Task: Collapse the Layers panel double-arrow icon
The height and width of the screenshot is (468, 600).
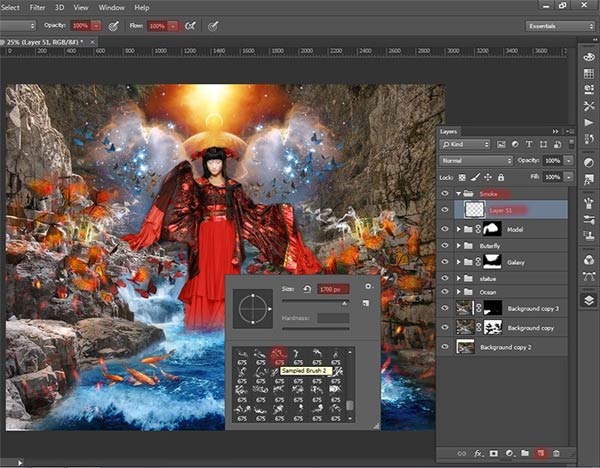Action: [555, 131]
